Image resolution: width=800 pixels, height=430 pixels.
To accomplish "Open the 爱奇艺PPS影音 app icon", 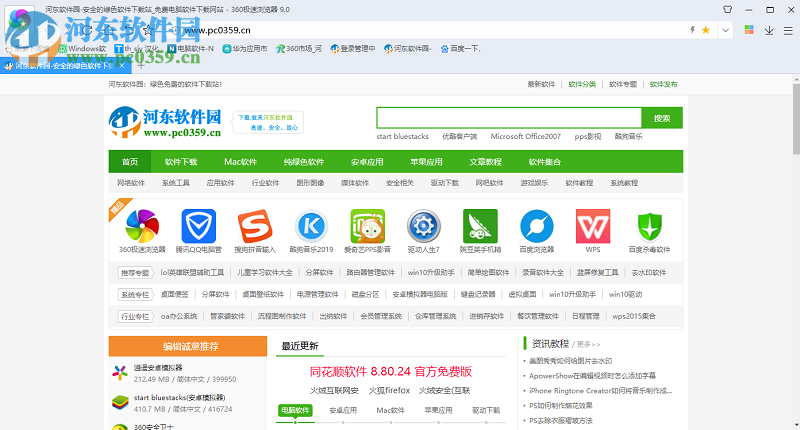I will pyautogui.click(x=367, y=226).
